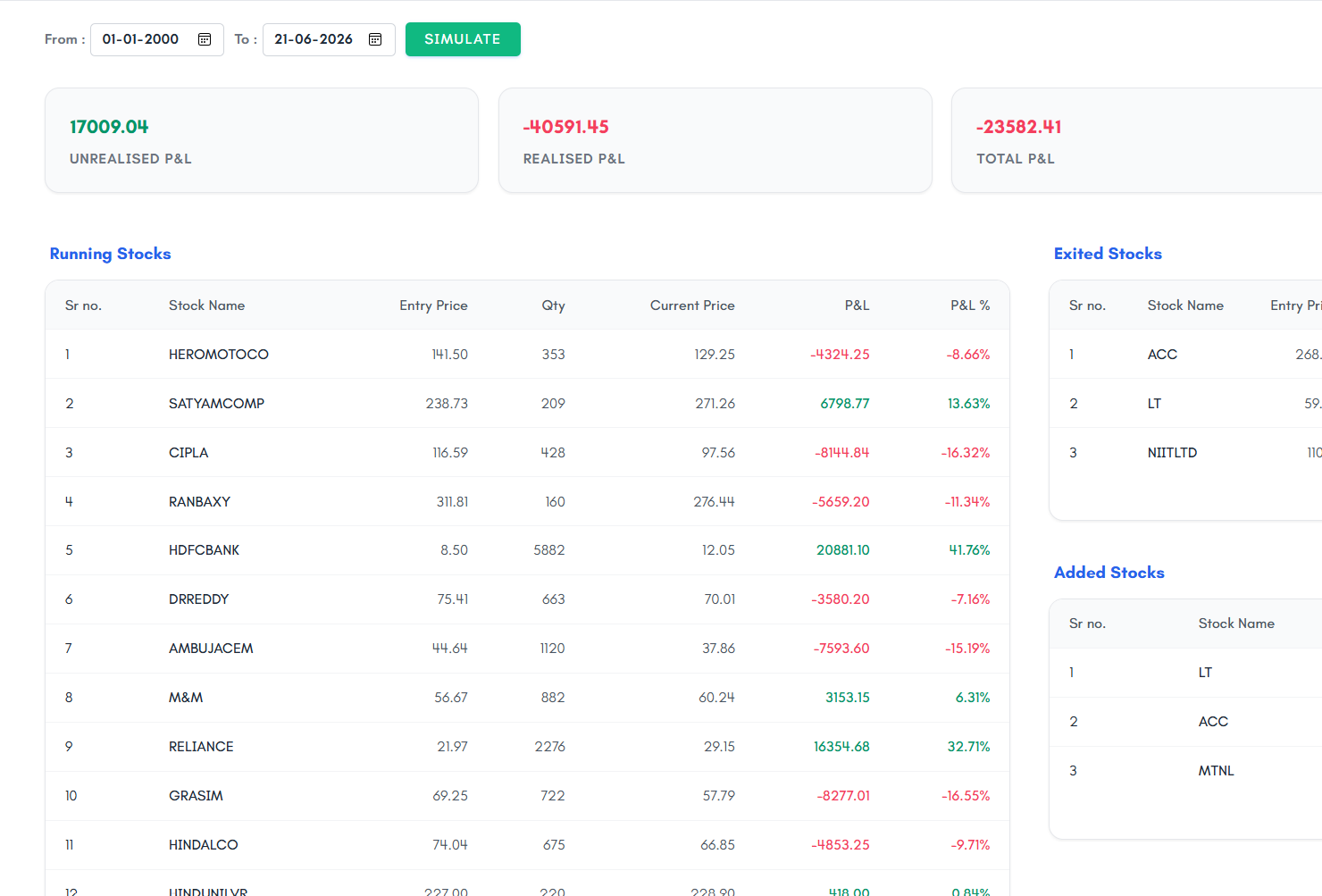This screenshot has width=1322, height=896.
Task: Edit the From date field 01-01-2000
Action: coord(157,39)
